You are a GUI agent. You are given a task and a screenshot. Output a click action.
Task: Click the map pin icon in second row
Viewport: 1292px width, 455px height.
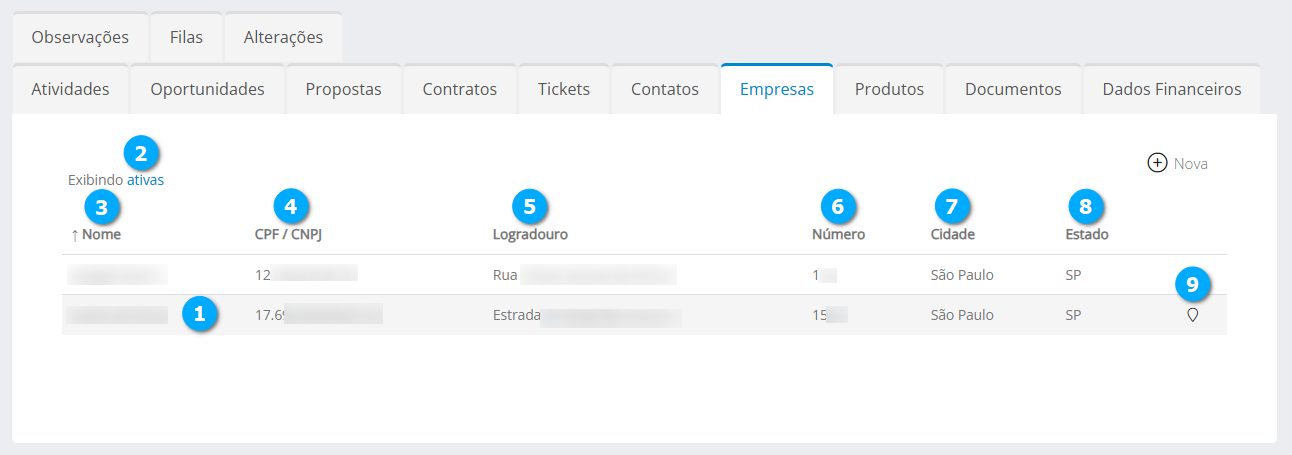point(1192,315)
